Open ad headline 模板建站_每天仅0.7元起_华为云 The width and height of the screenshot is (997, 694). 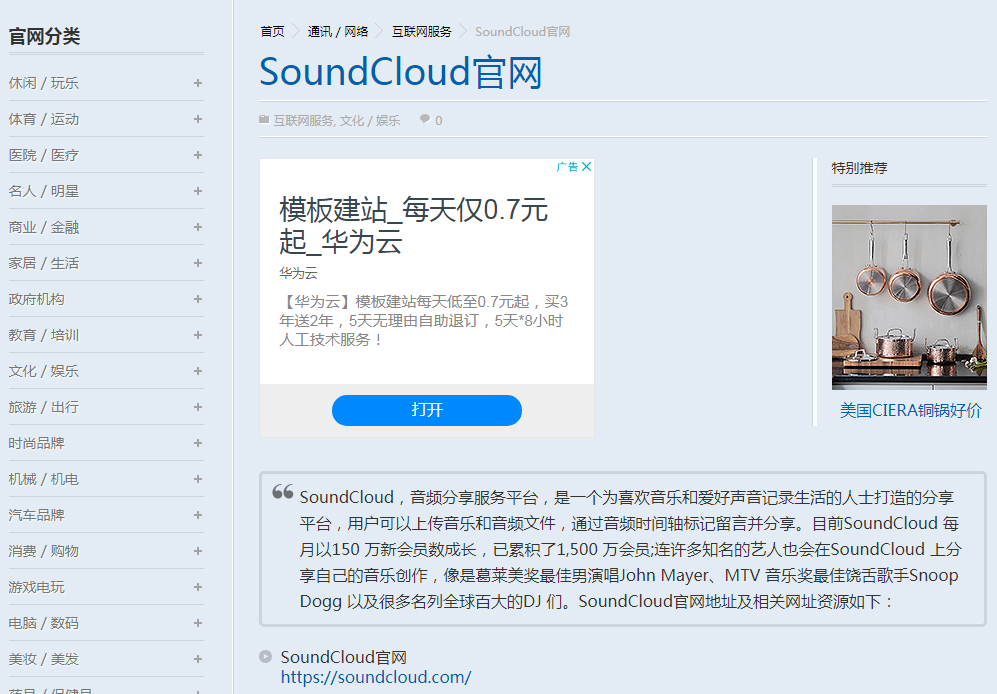(x=413, y=225)
